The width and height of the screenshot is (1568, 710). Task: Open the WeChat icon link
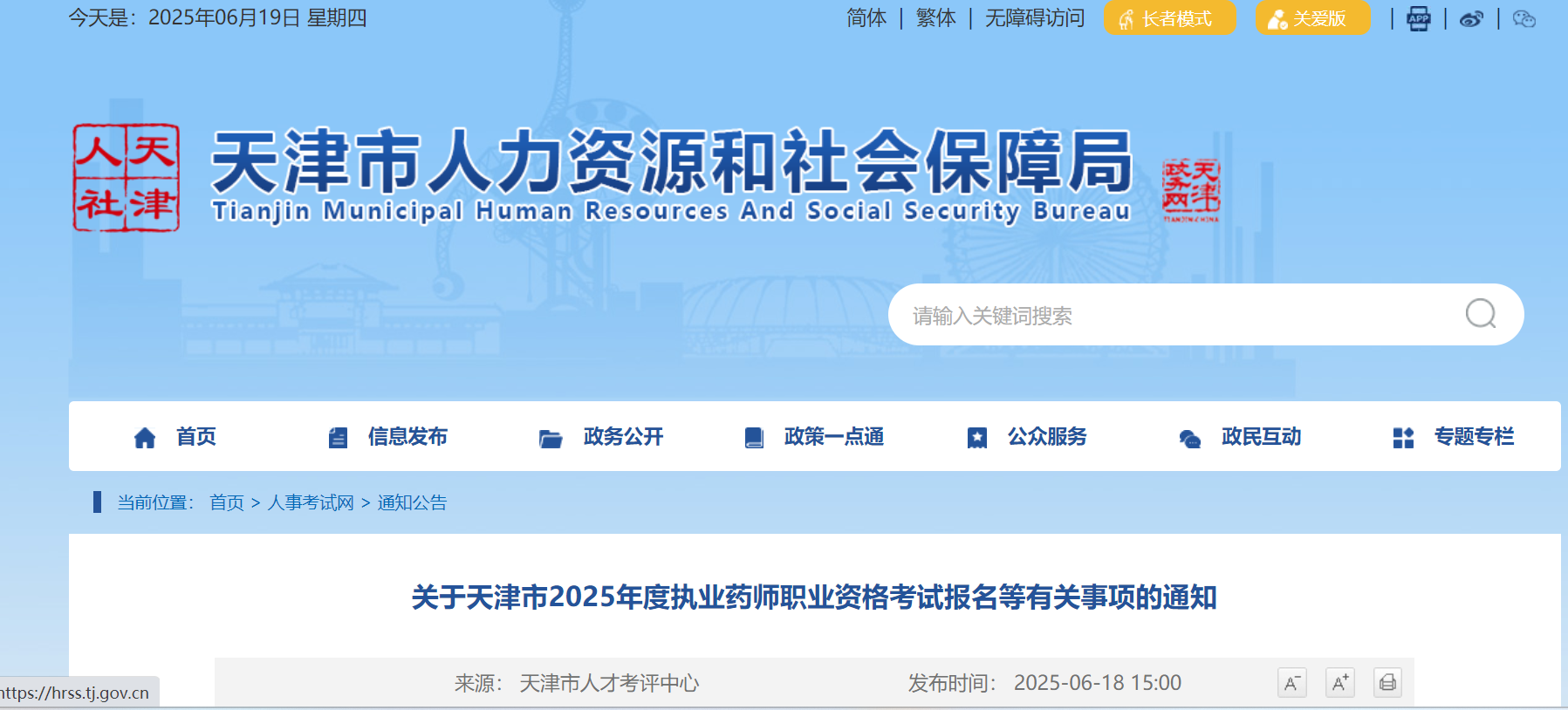coord(1523,18)
